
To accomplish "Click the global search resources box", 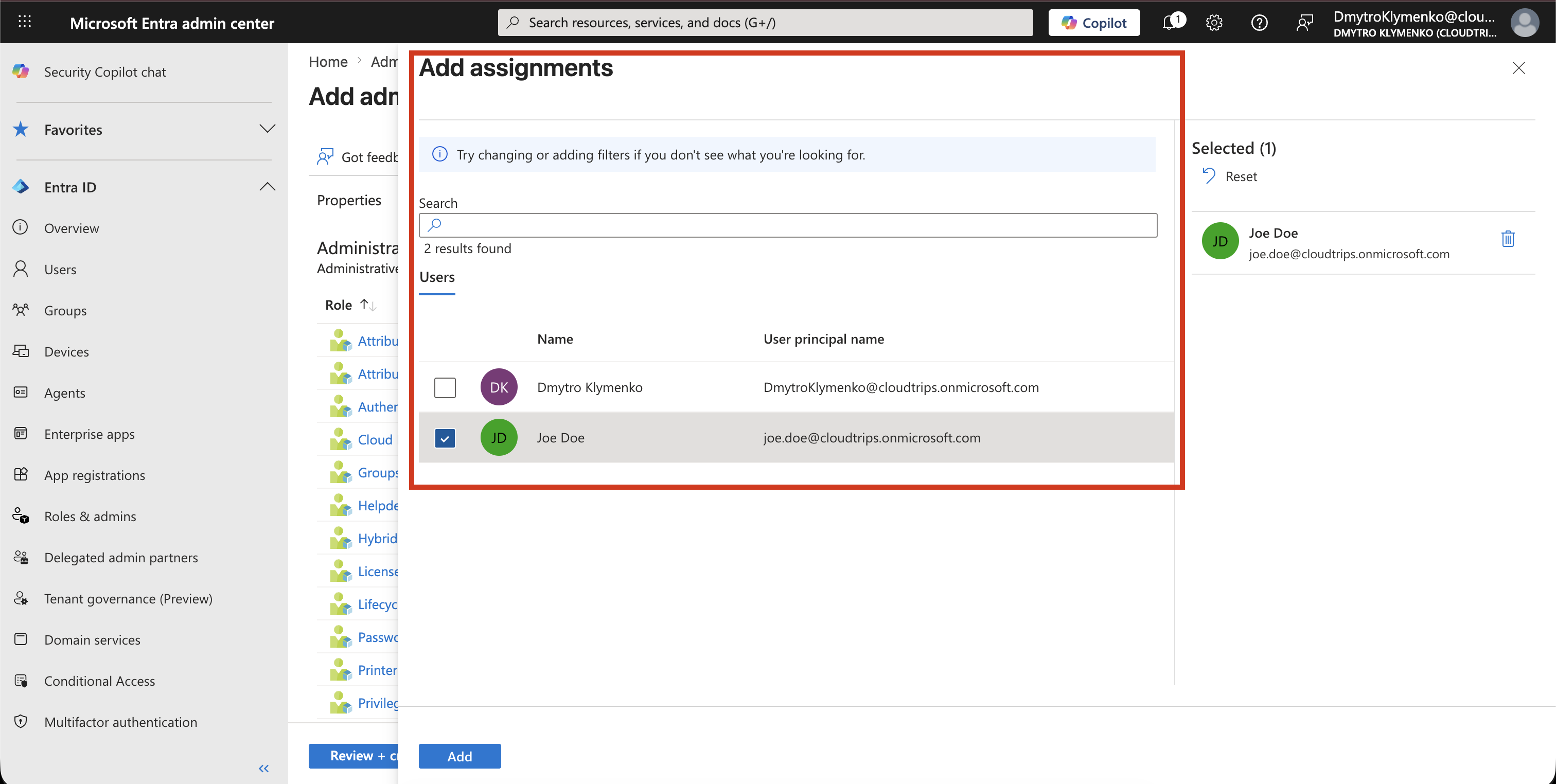I will pyautogui.click(x=765, y=22).
